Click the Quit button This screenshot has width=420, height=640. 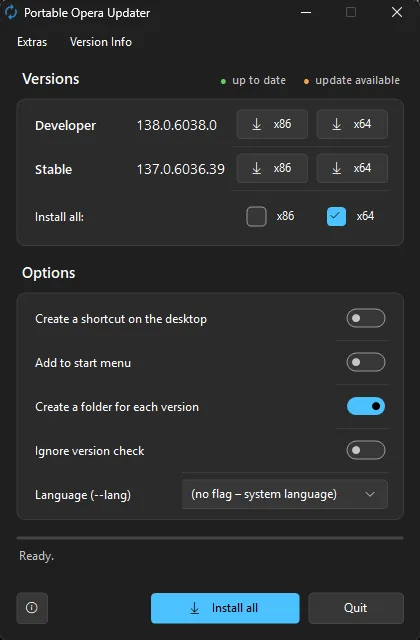(x=356, y=608)
